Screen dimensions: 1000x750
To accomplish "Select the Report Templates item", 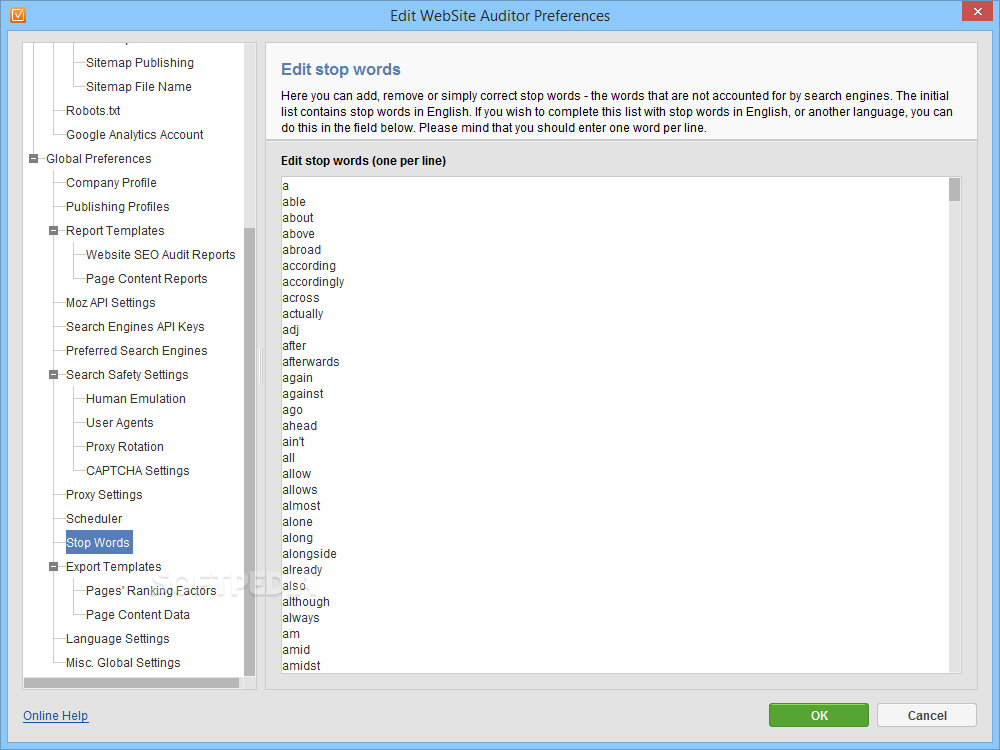I will (115, 231).
